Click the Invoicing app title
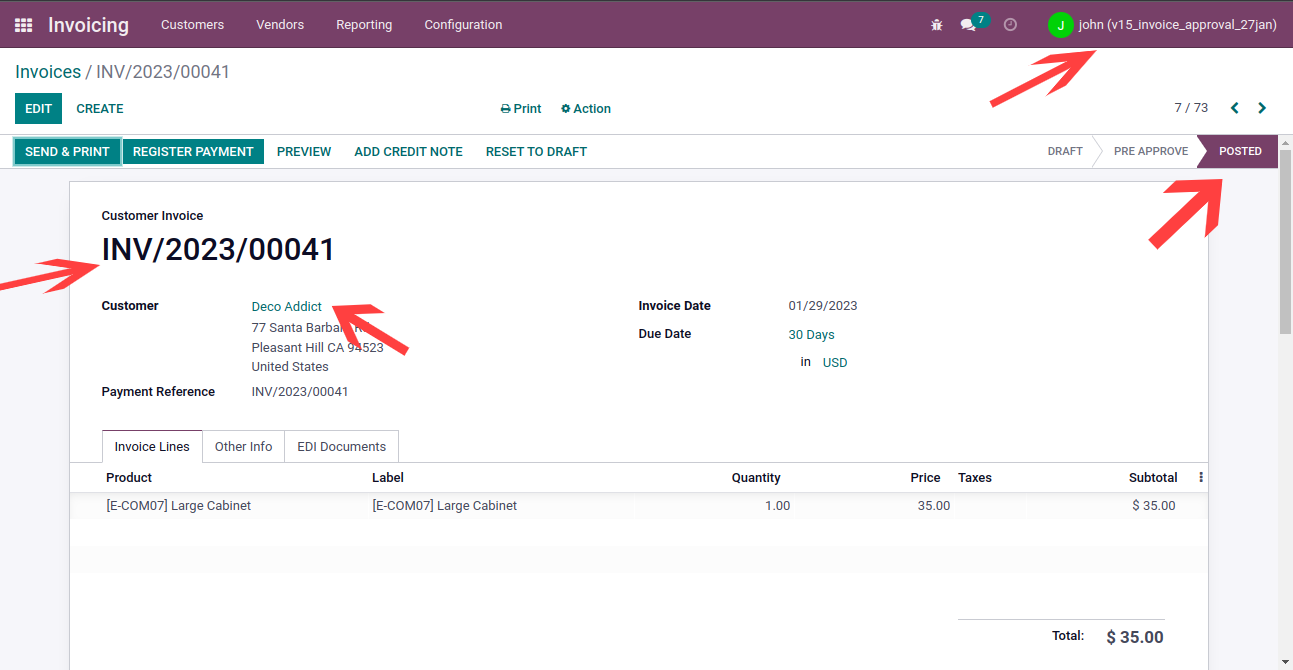Image resolution: width=1293 pixels, height=670 pixels. [88, 24]
